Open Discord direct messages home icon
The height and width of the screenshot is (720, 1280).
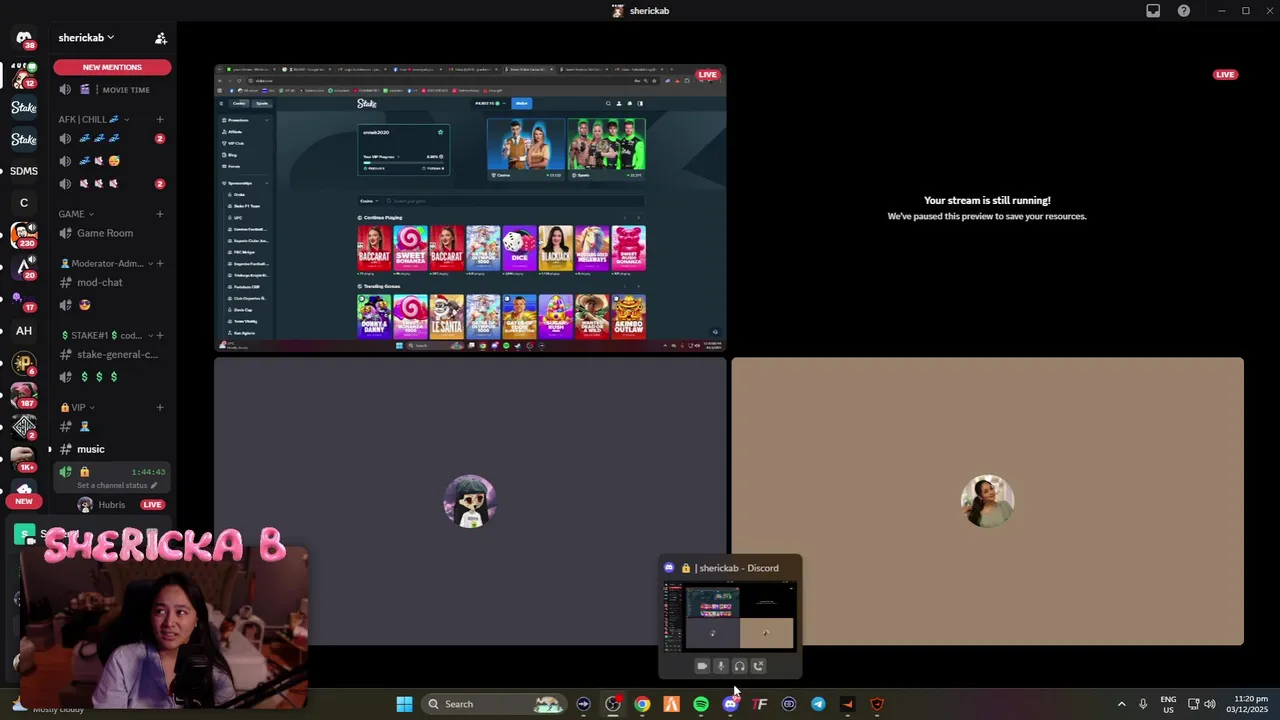tap(24, 39)
